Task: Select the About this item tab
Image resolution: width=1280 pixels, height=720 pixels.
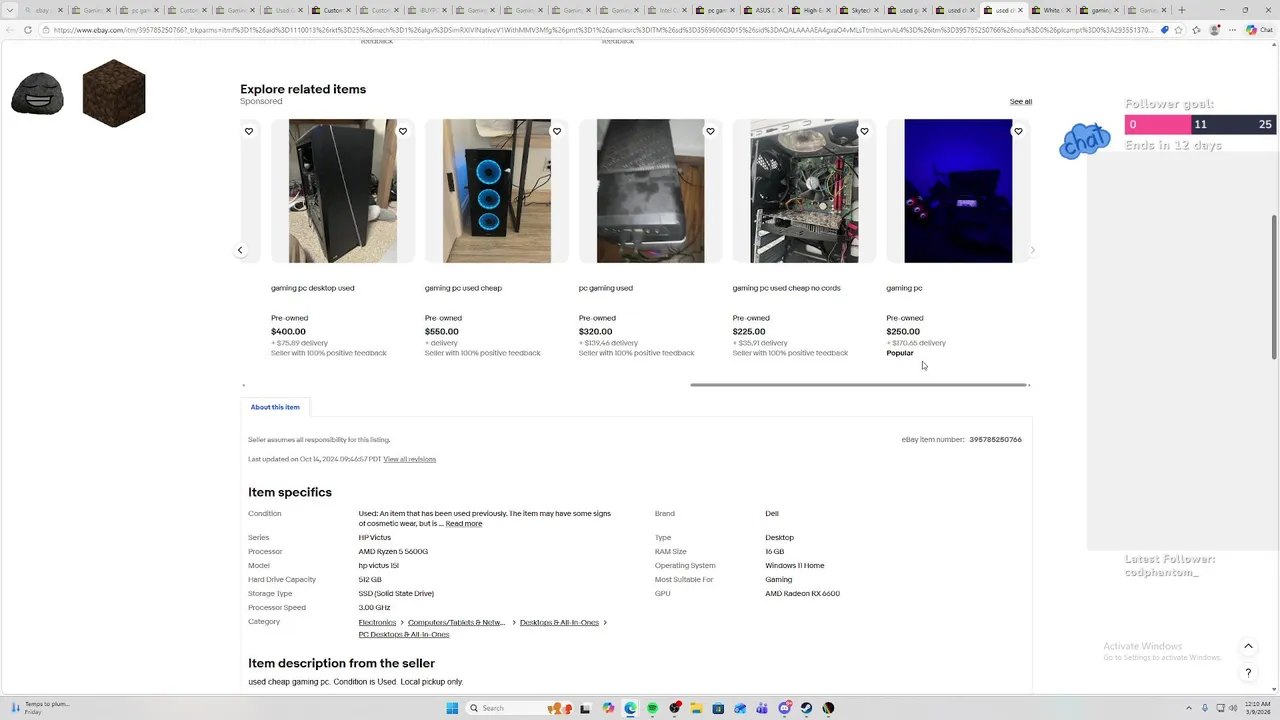Action: tap(275, 407)
